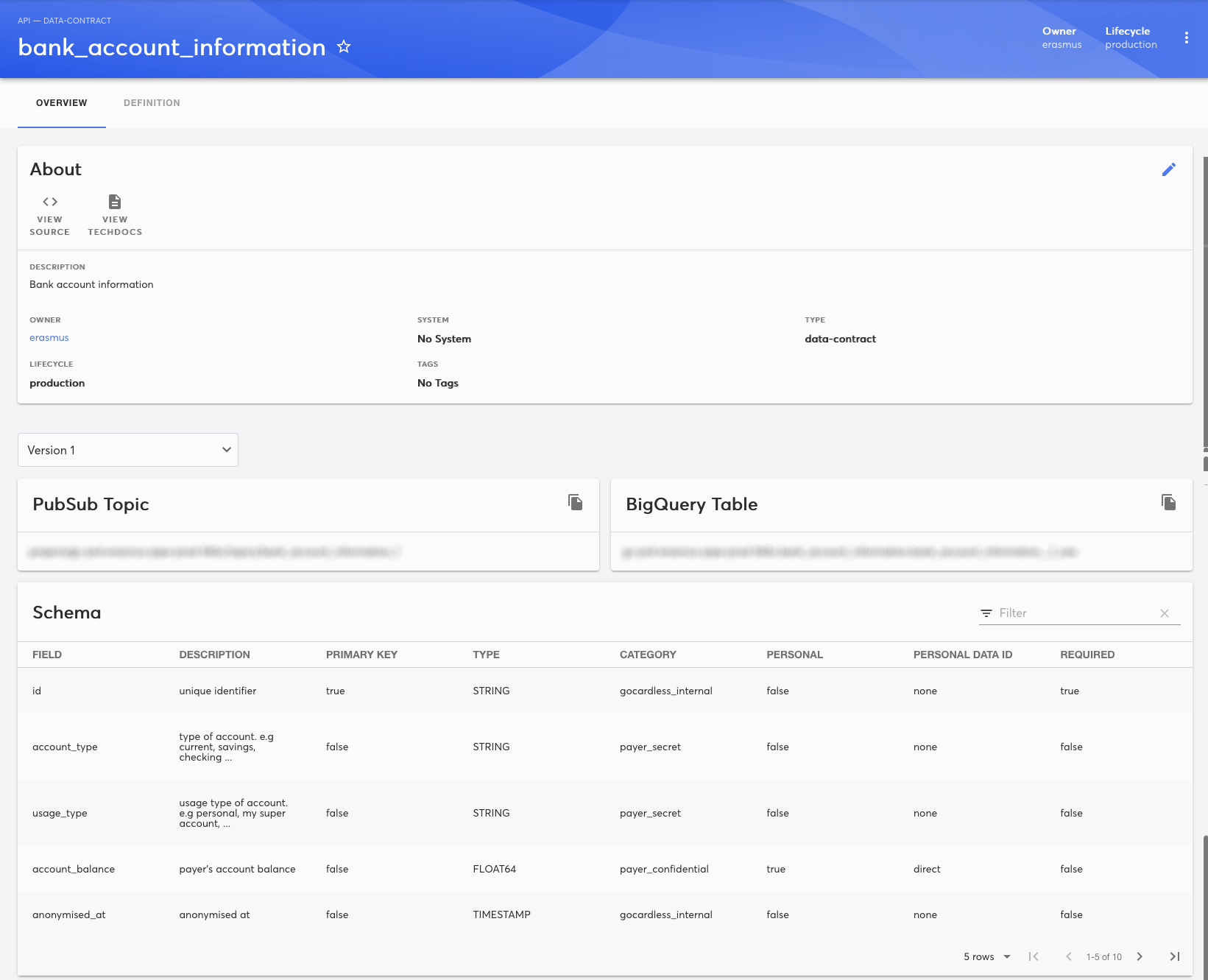The image size is (1208, 980).
Task: Sort by the DESCRIPTION column header
Action: (x=215, y=655)
